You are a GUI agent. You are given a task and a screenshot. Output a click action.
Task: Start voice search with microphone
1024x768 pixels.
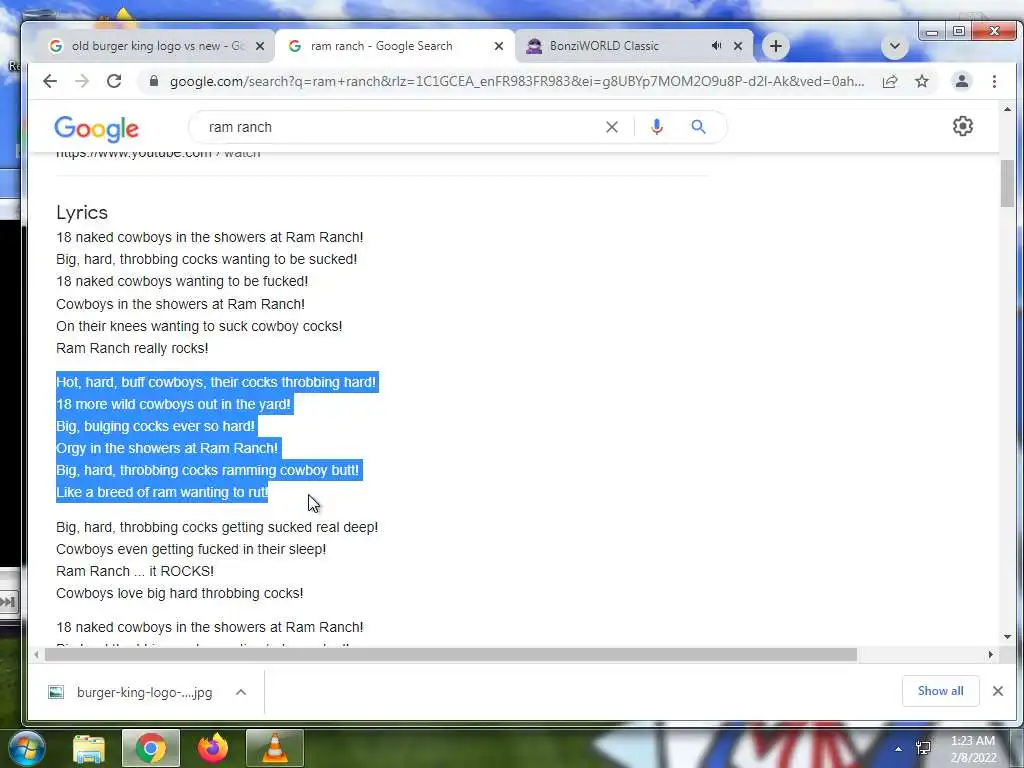click(x=656, y=127)
